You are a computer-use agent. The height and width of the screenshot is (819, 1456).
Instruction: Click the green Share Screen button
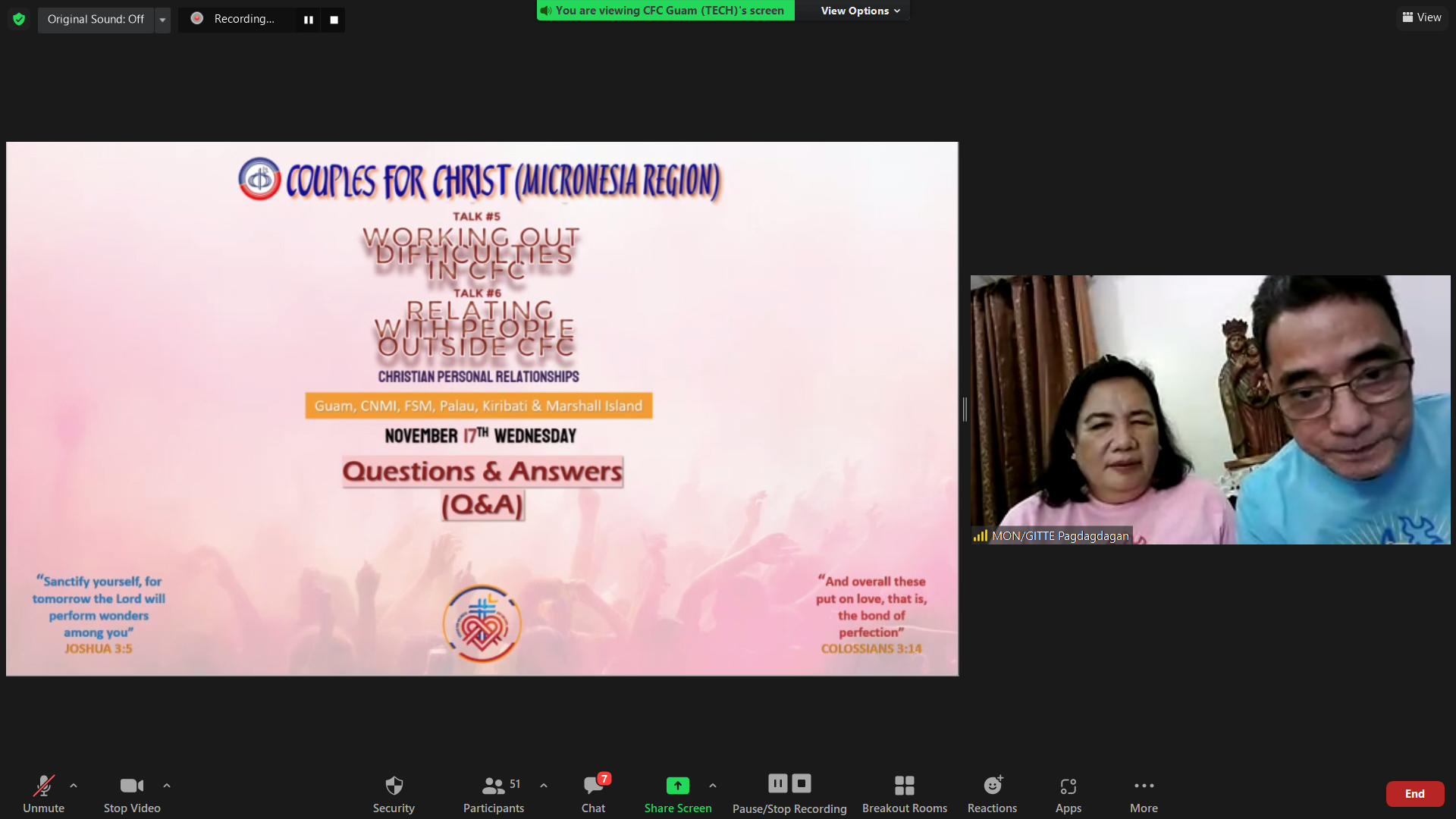[678, 794]
